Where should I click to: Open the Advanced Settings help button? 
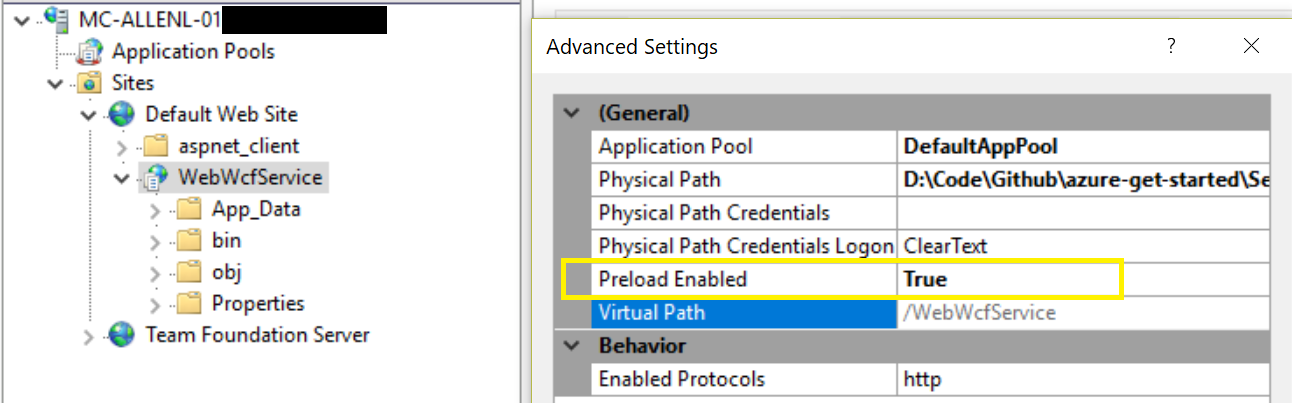(1171, 46)
